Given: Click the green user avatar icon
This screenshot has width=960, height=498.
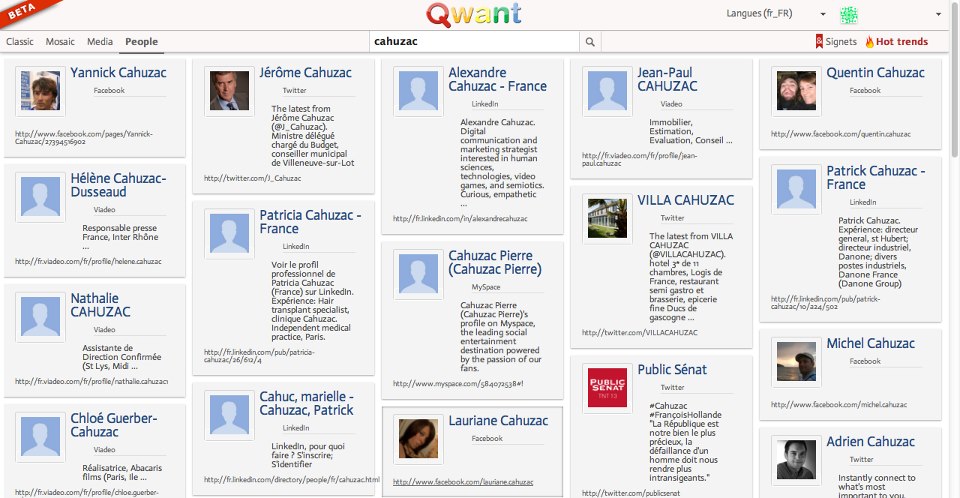Looking at the screenshot, I should click(849, 15).
